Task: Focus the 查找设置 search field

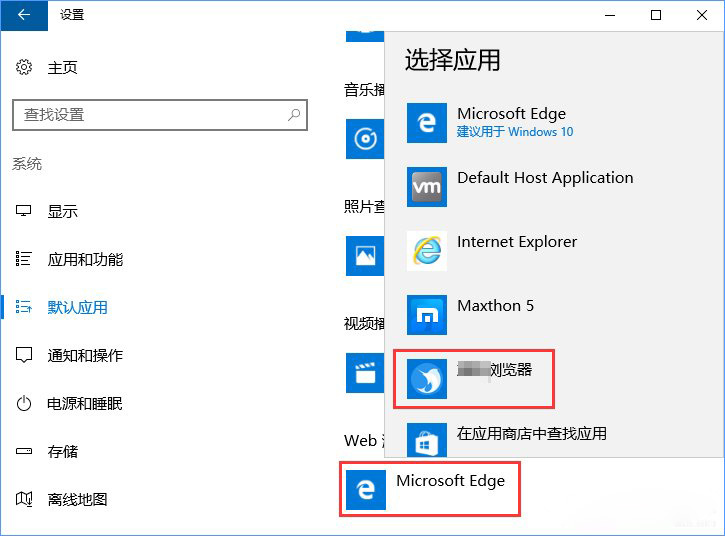Action: coord(150,115)
